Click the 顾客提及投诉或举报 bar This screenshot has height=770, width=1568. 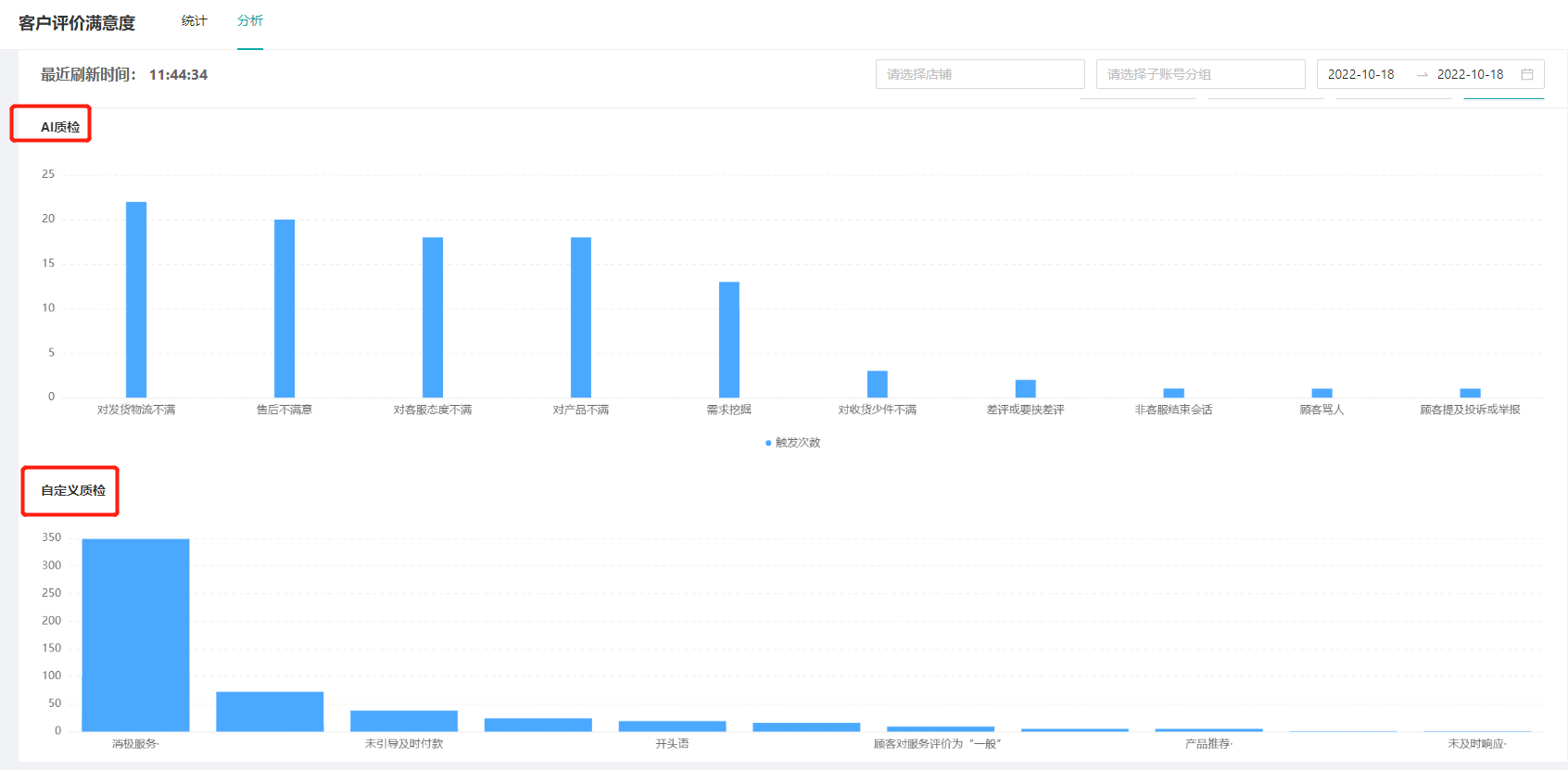(x=1471, y=393)
